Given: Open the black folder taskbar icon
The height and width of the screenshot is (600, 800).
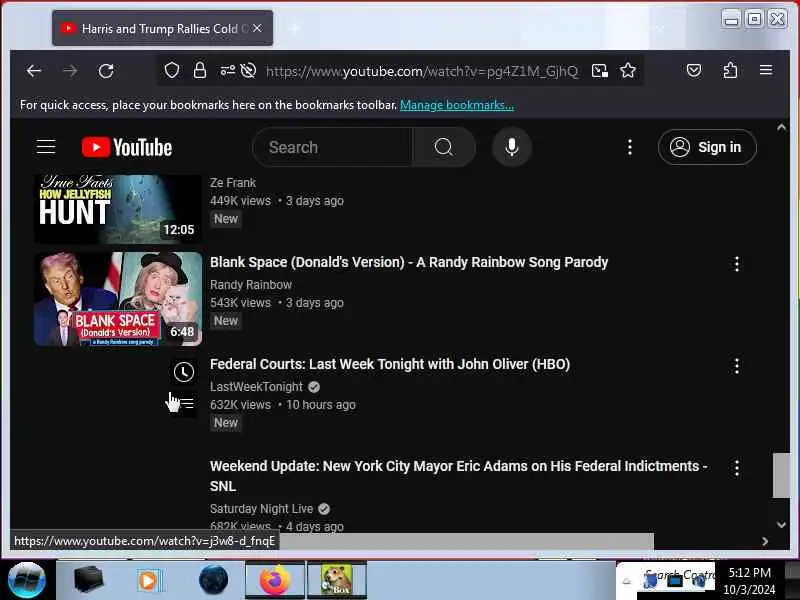Looking at the screenshot, I should pyautogui.click(x=88, y=579).
